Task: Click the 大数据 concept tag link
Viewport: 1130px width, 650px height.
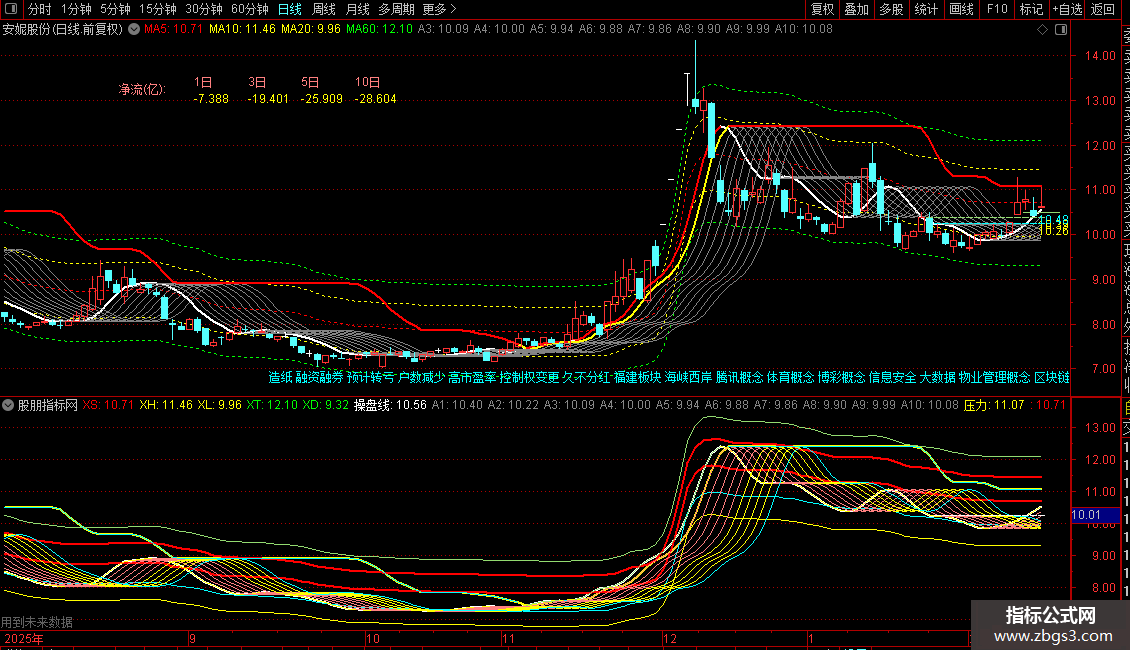Action: [937, 378]
